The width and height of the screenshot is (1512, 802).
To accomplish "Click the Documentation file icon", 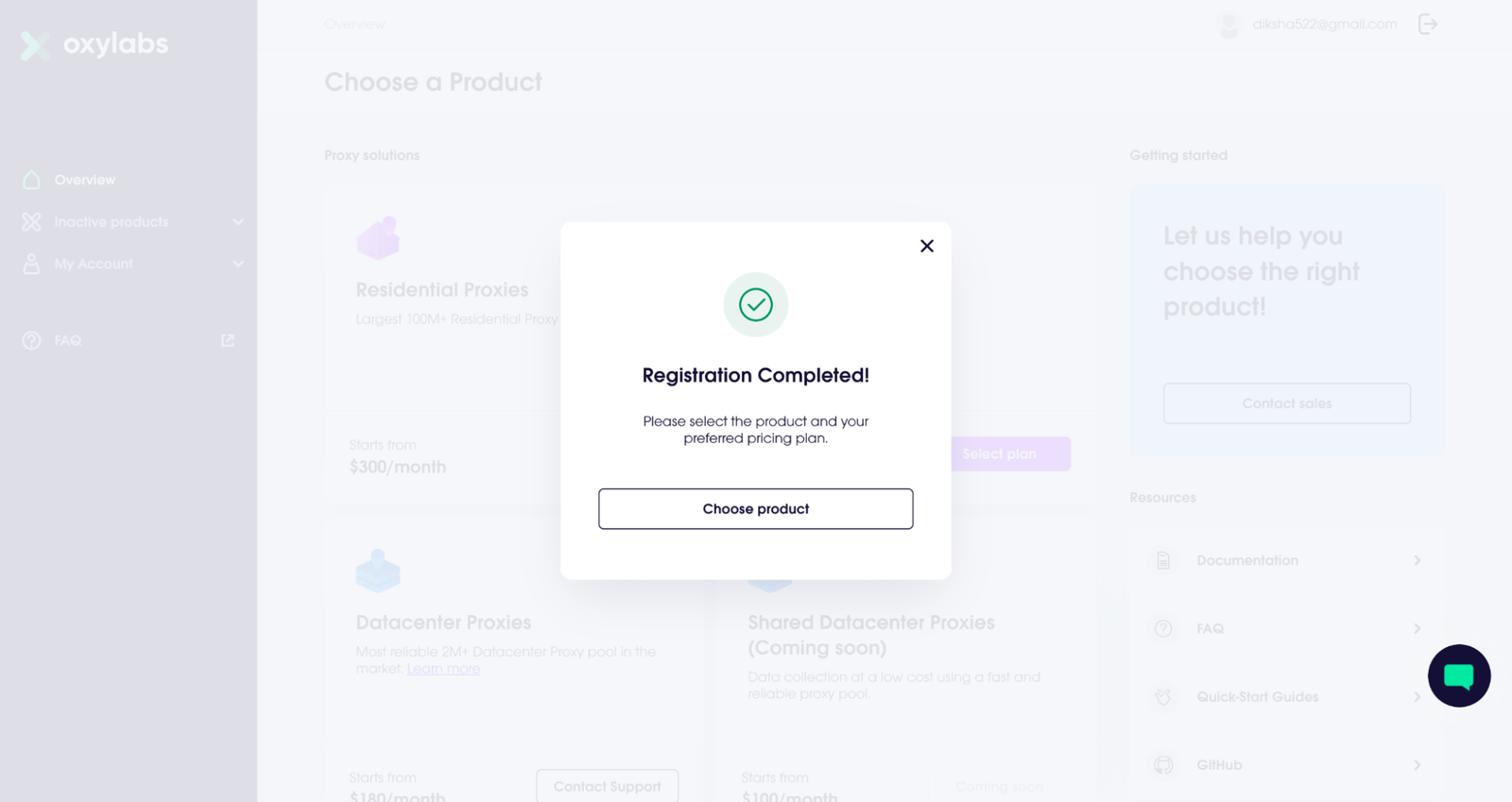I will (1163, 560).
